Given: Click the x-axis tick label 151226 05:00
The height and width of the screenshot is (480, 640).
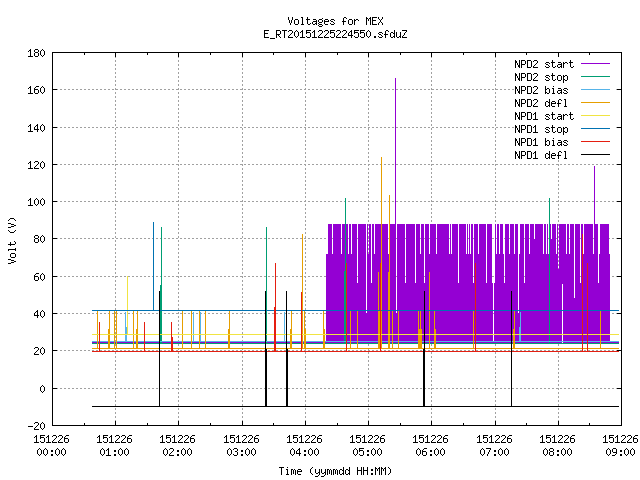Looking at the screenshot, I should point(367,446).
